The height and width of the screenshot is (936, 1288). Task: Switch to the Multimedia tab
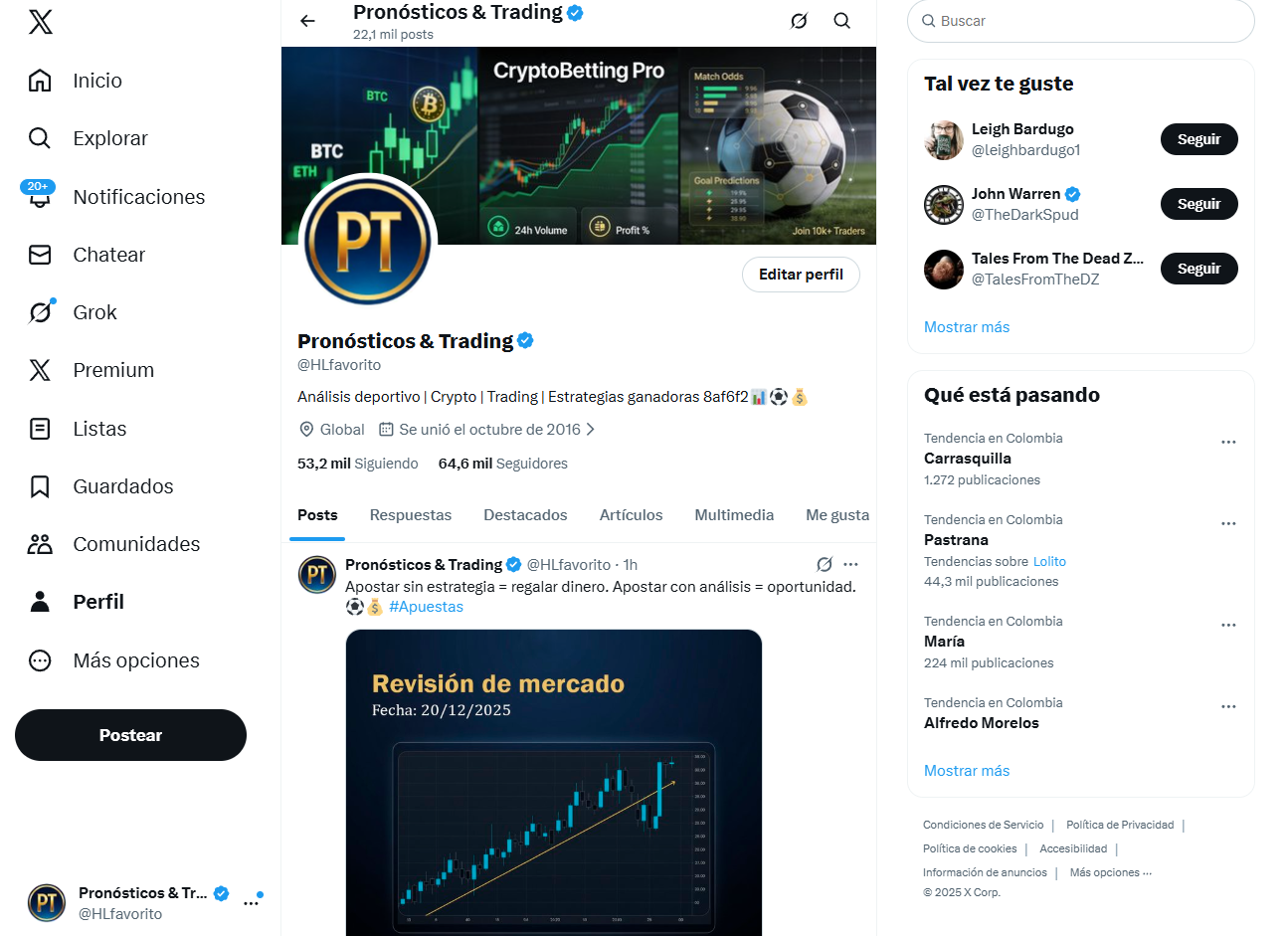734,515
